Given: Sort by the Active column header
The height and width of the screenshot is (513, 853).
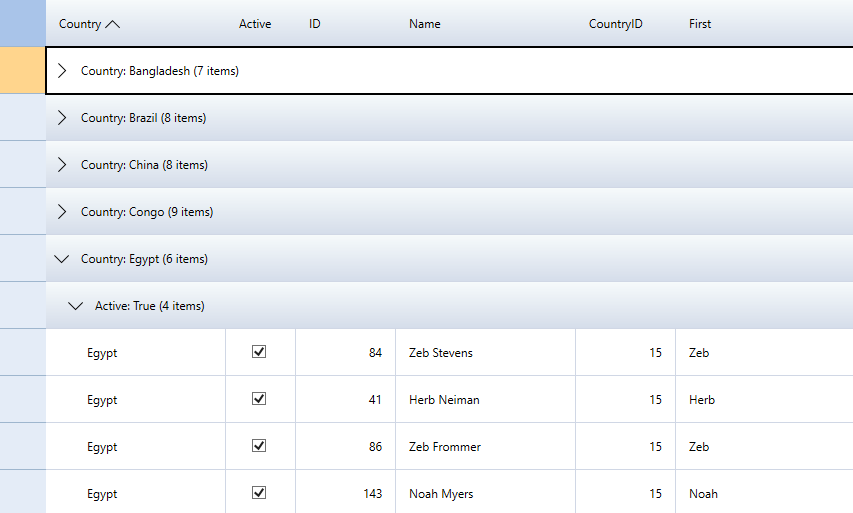Looking at the screenshot, I should point(255,24).
